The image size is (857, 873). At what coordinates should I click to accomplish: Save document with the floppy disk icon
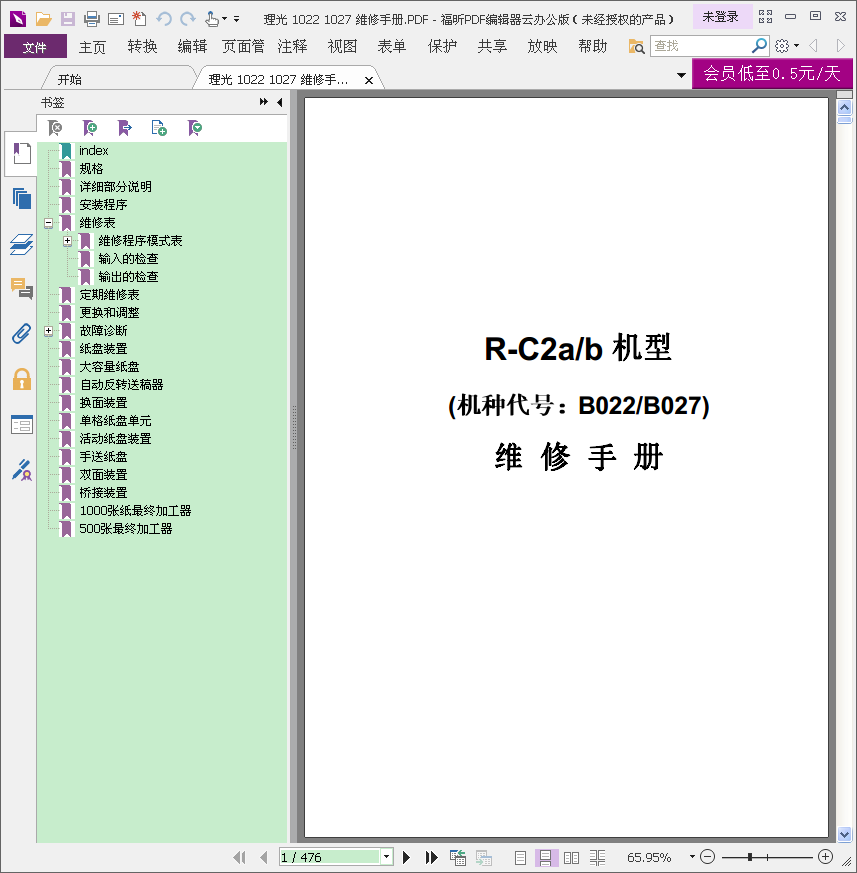[67, 19]
